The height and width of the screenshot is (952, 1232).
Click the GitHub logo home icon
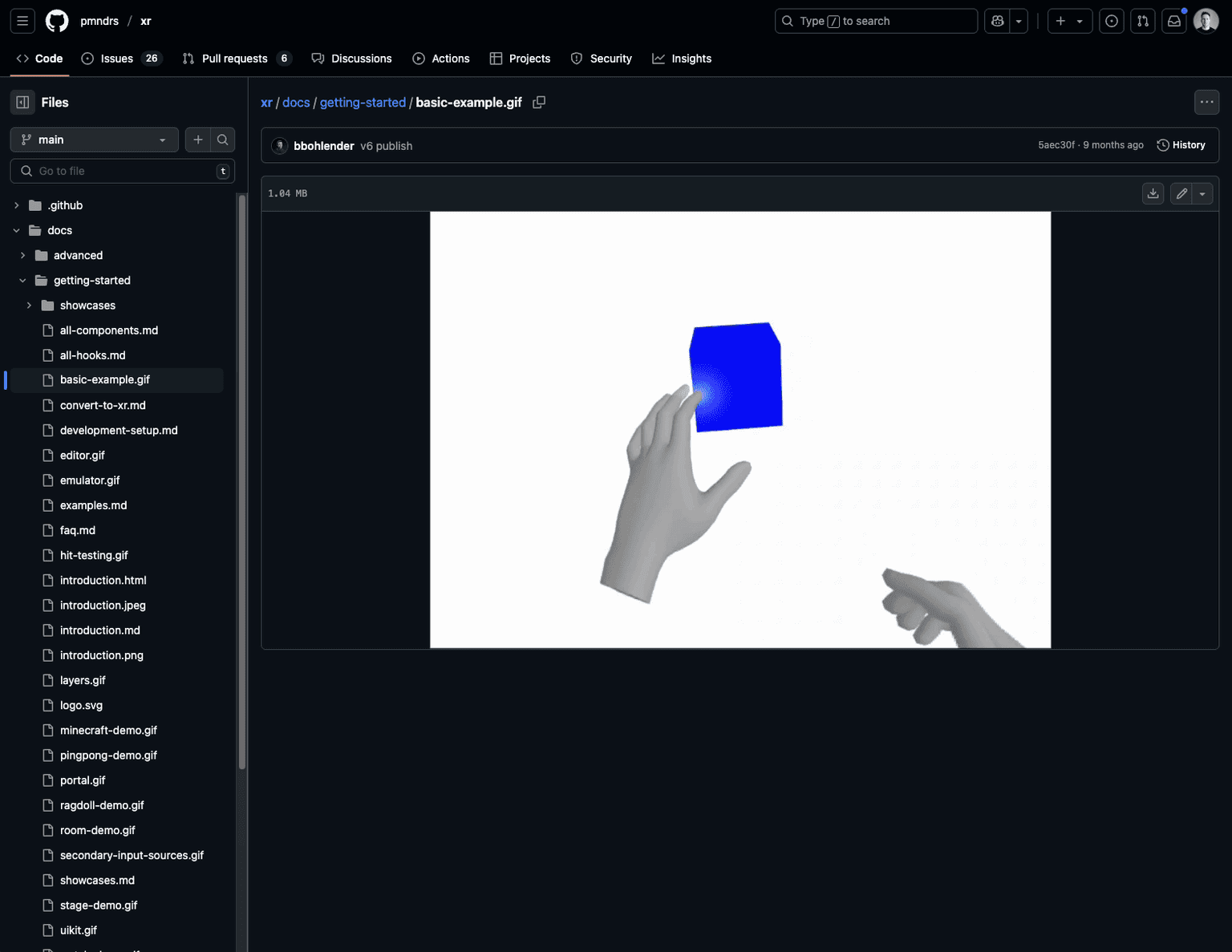[x=57, y=21]
